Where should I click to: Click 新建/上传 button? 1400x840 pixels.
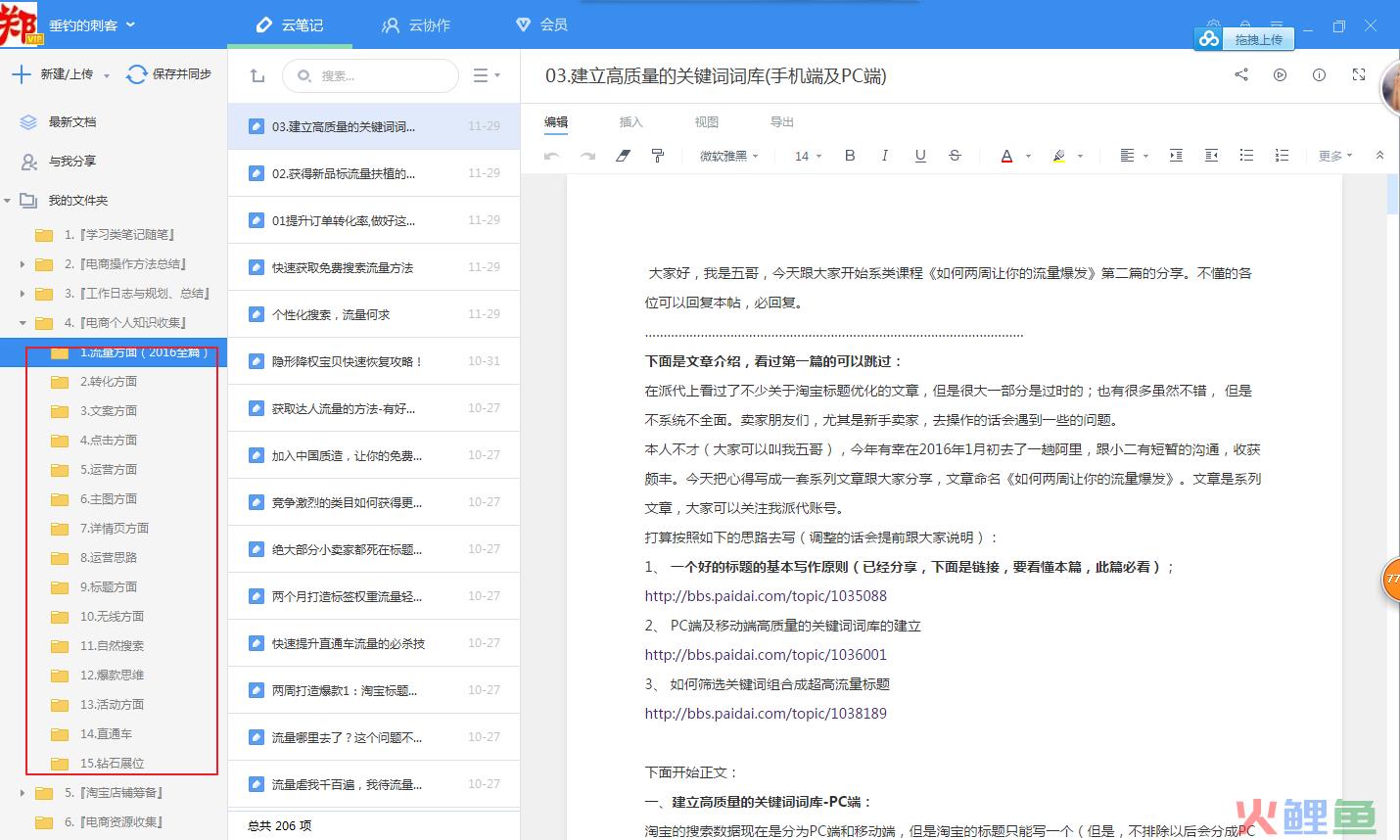(x=53, y=74)
